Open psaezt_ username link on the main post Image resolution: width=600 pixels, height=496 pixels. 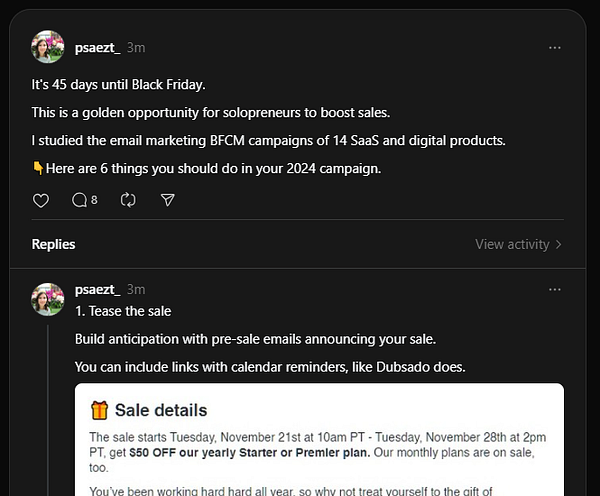[x=97, y=47]
